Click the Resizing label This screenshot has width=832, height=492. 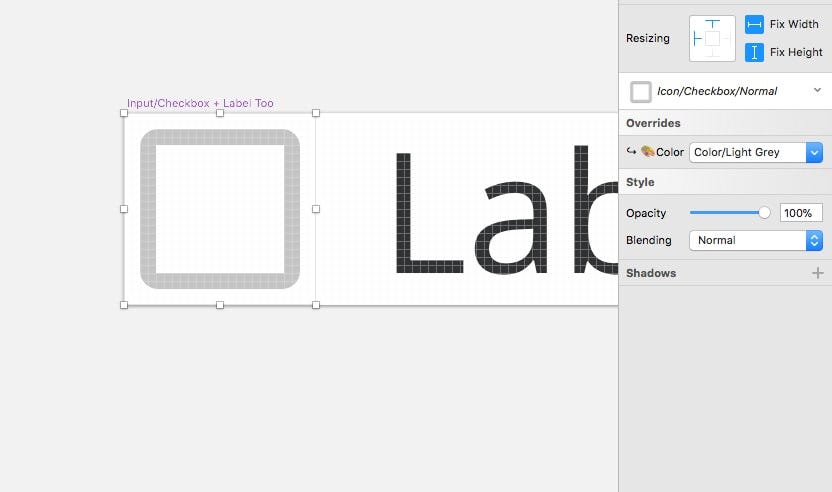[647, 38]
